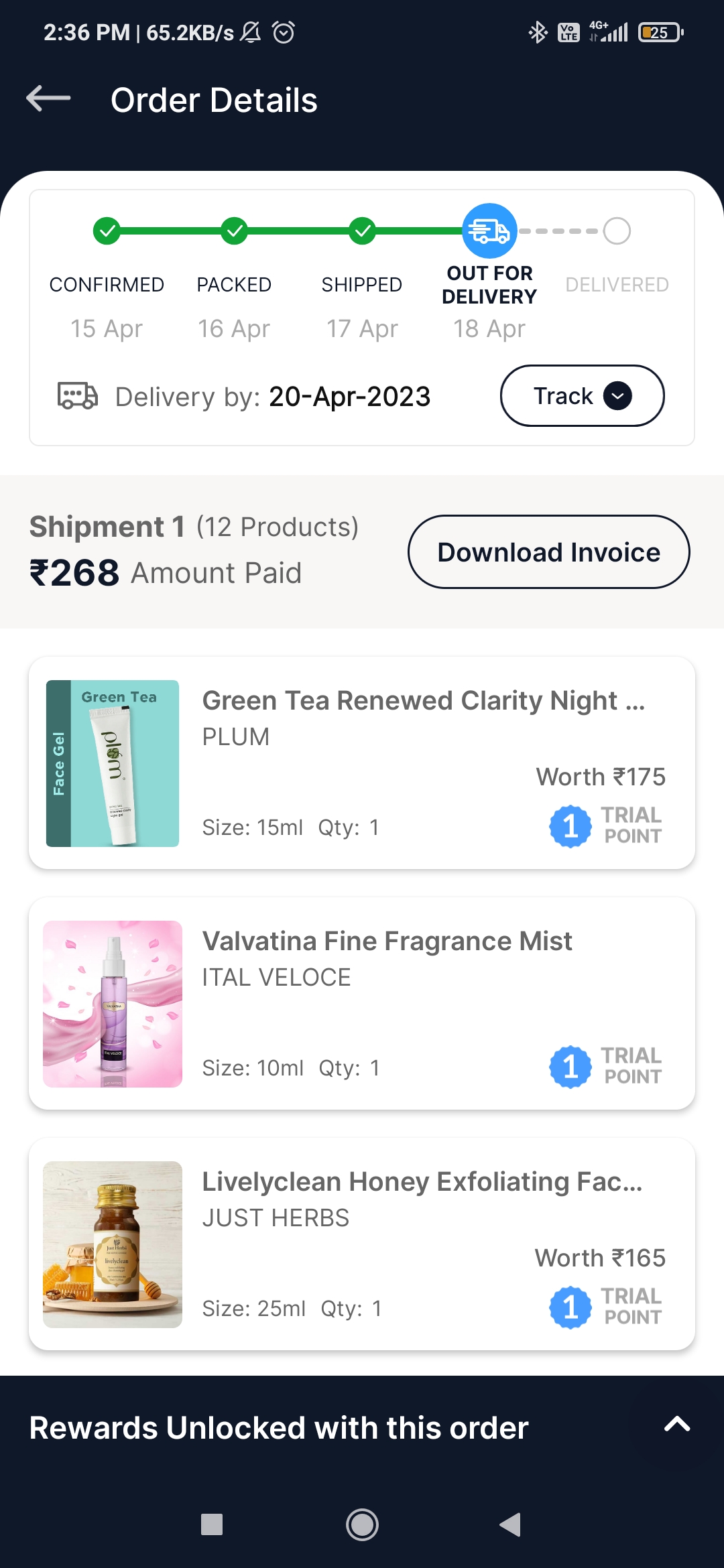Expand the Track dropdown
The height and width of the screenshot is (1568, 724).
(582, 396)
